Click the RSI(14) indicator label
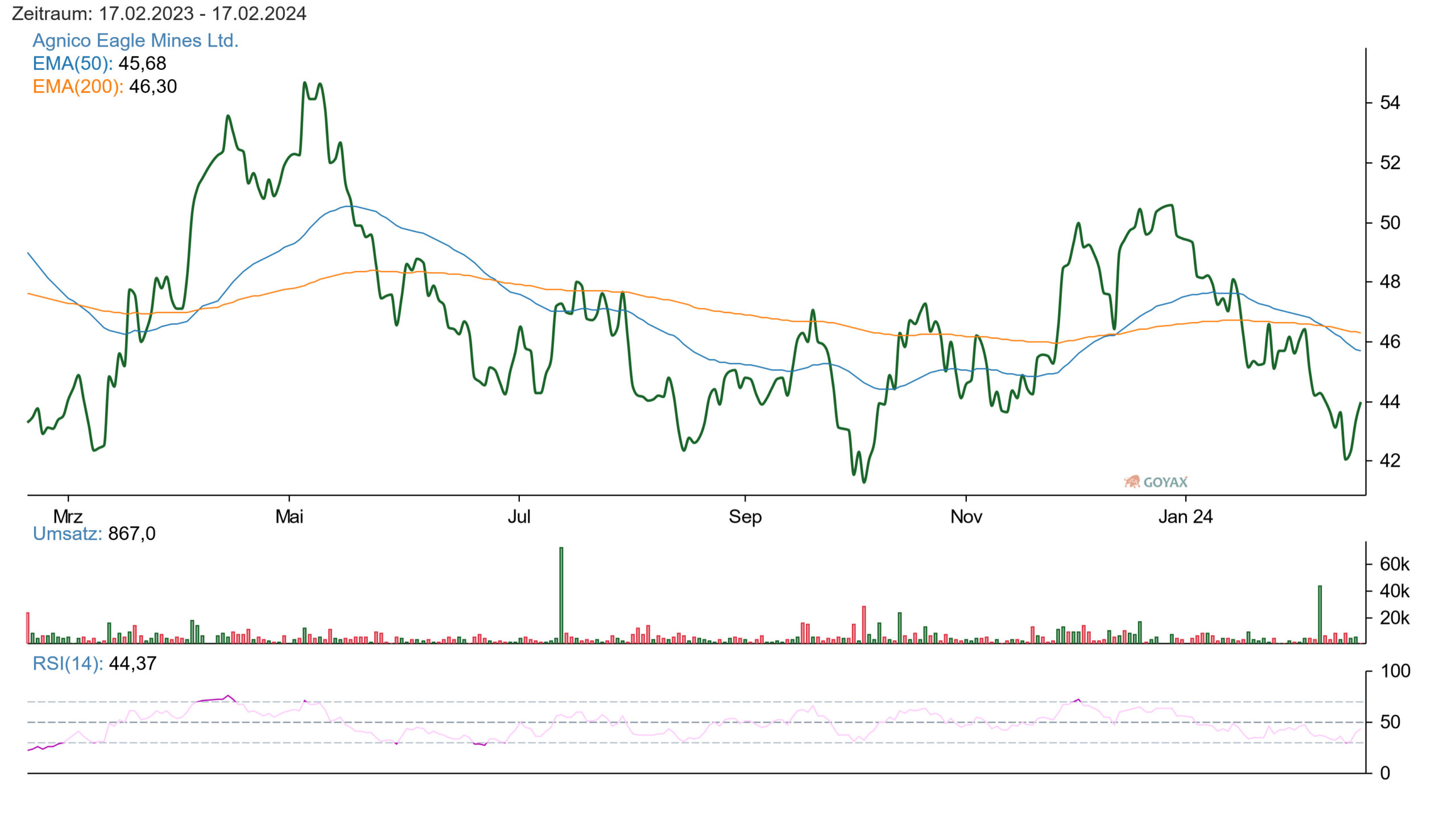The width and height of the screenshot is (1456, 813). [68, 663]
